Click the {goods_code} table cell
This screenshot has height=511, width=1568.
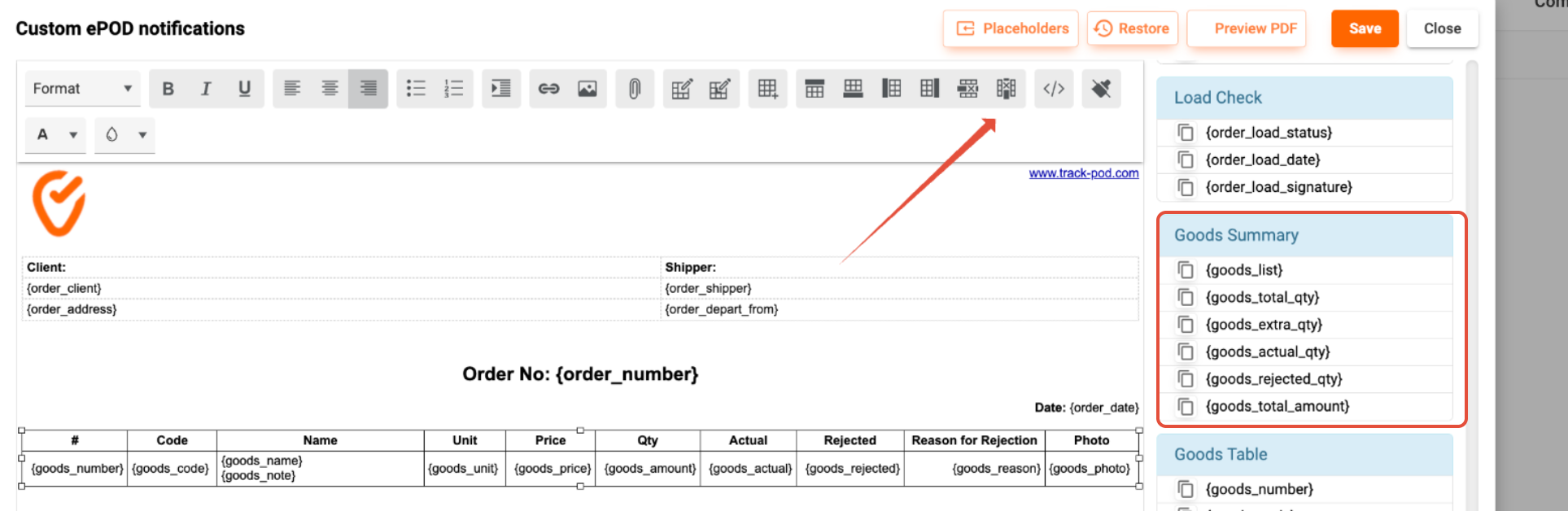[x=171, y=469]
